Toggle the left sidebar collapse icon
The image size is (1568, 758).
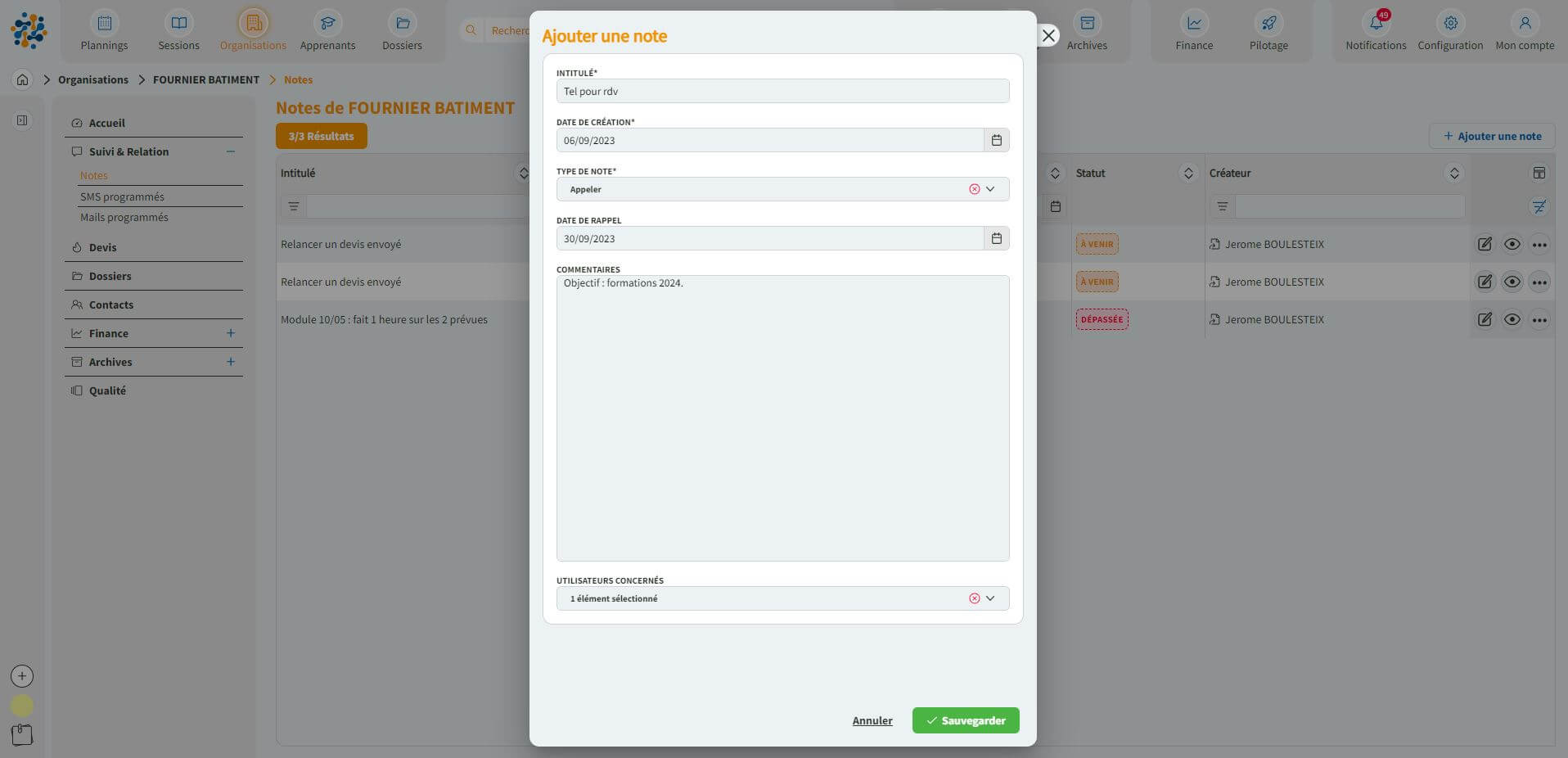[22, 120]
